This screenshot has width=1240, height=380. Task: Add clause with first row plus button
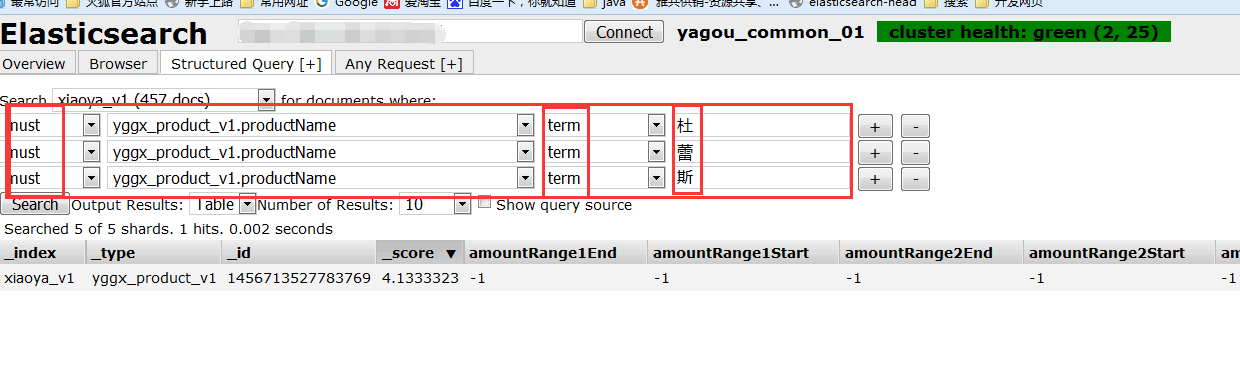874,126
